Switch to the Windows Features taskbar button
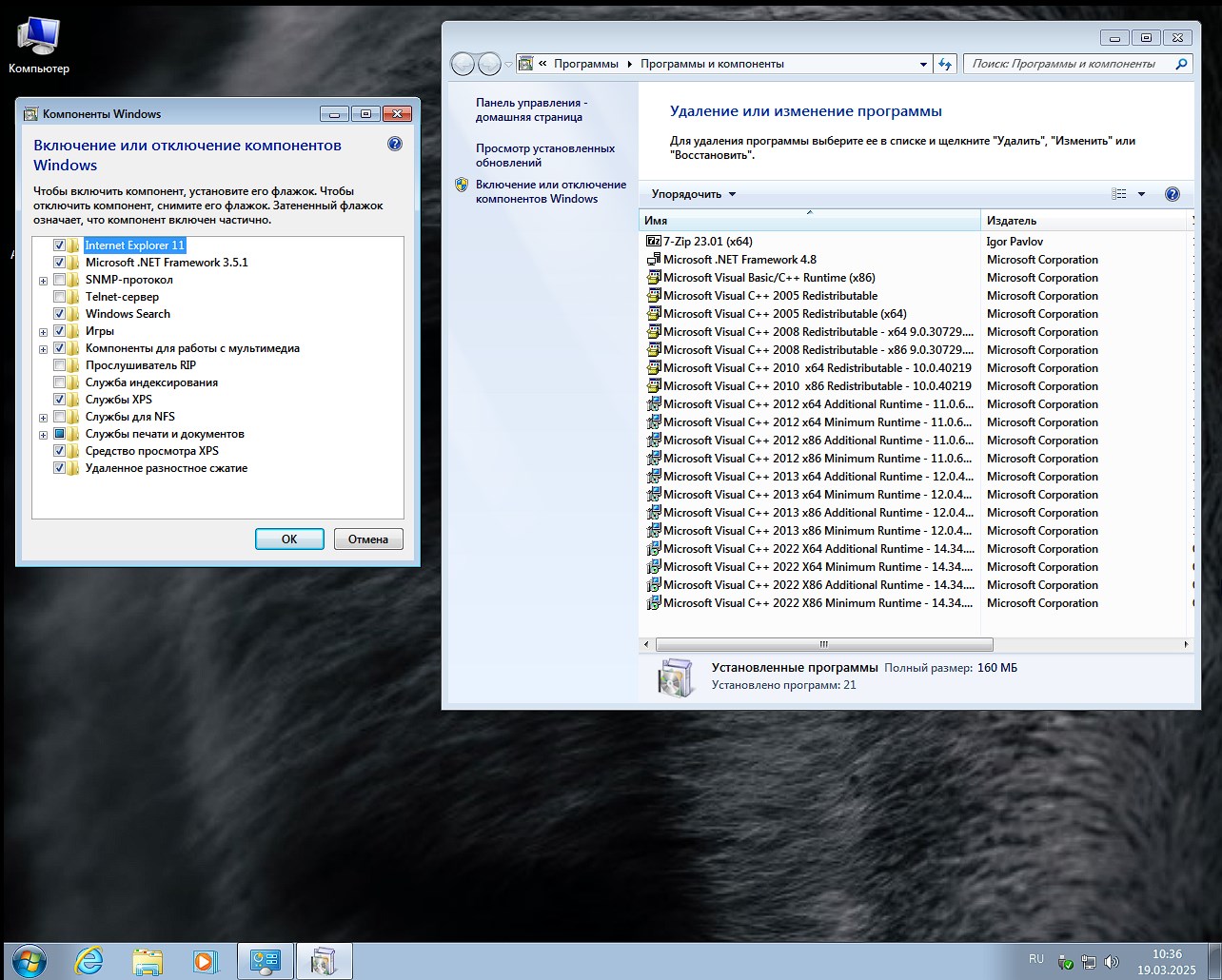1222x980 pixels. [x=324, y=961]
